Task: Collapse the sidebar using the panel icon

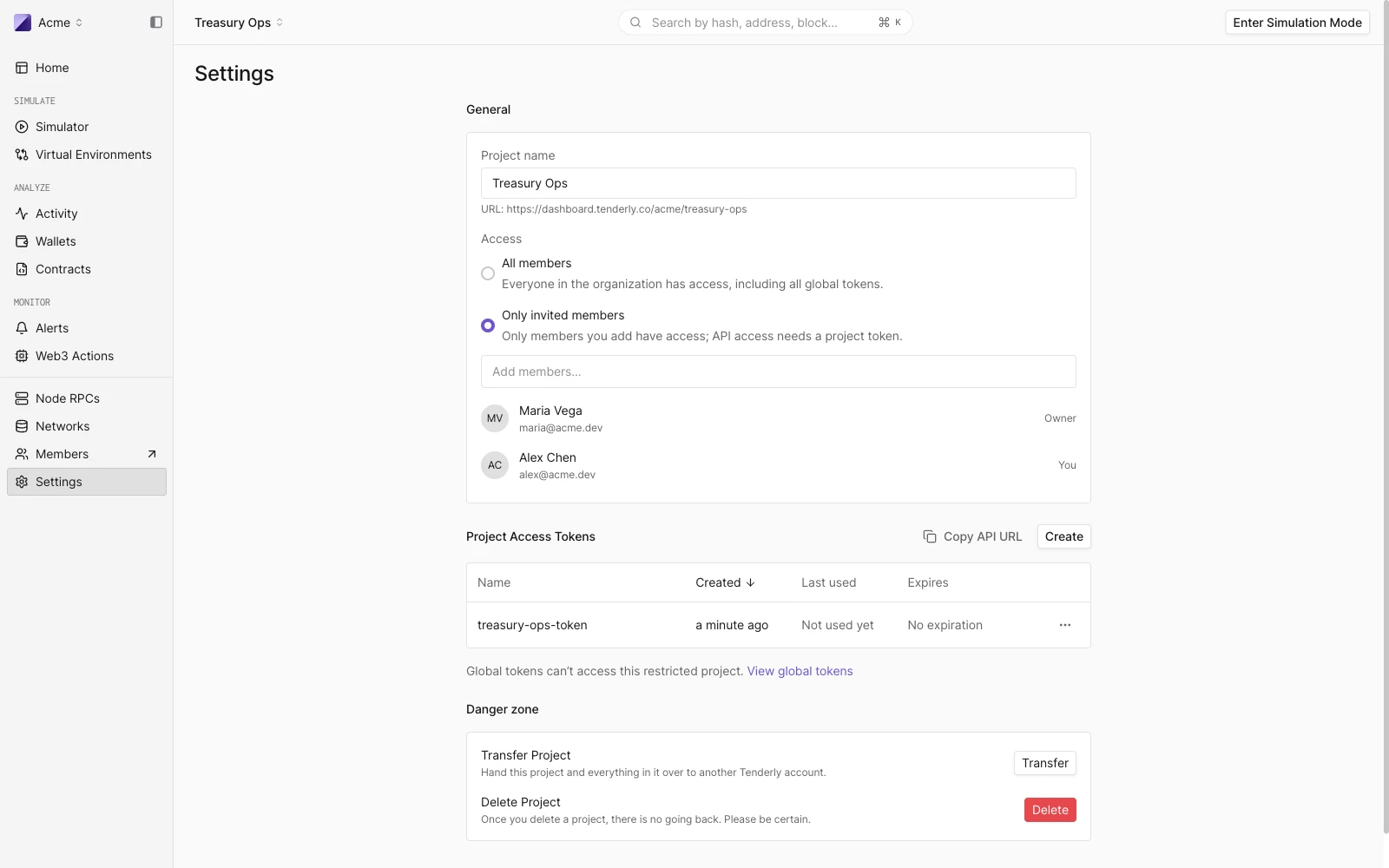Action: point(156,23)
